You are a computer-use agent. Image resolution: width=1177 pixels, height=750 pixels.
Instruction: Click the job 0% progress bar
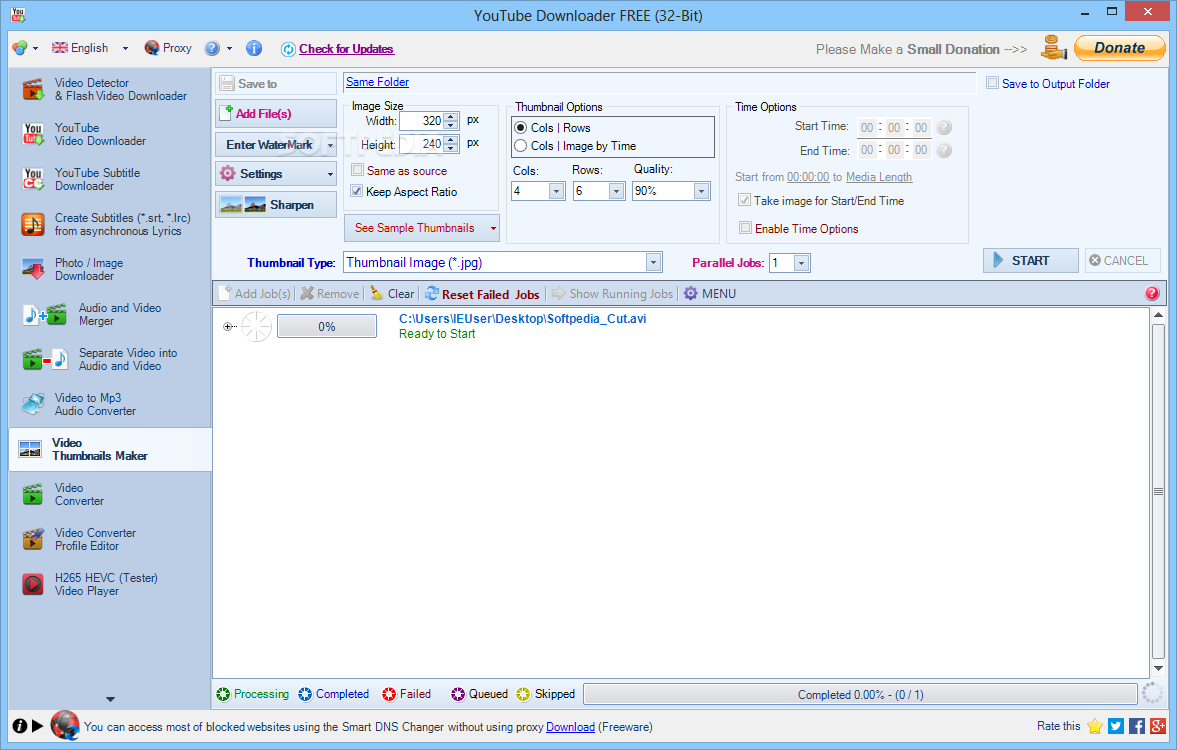[x=327, y=327]
